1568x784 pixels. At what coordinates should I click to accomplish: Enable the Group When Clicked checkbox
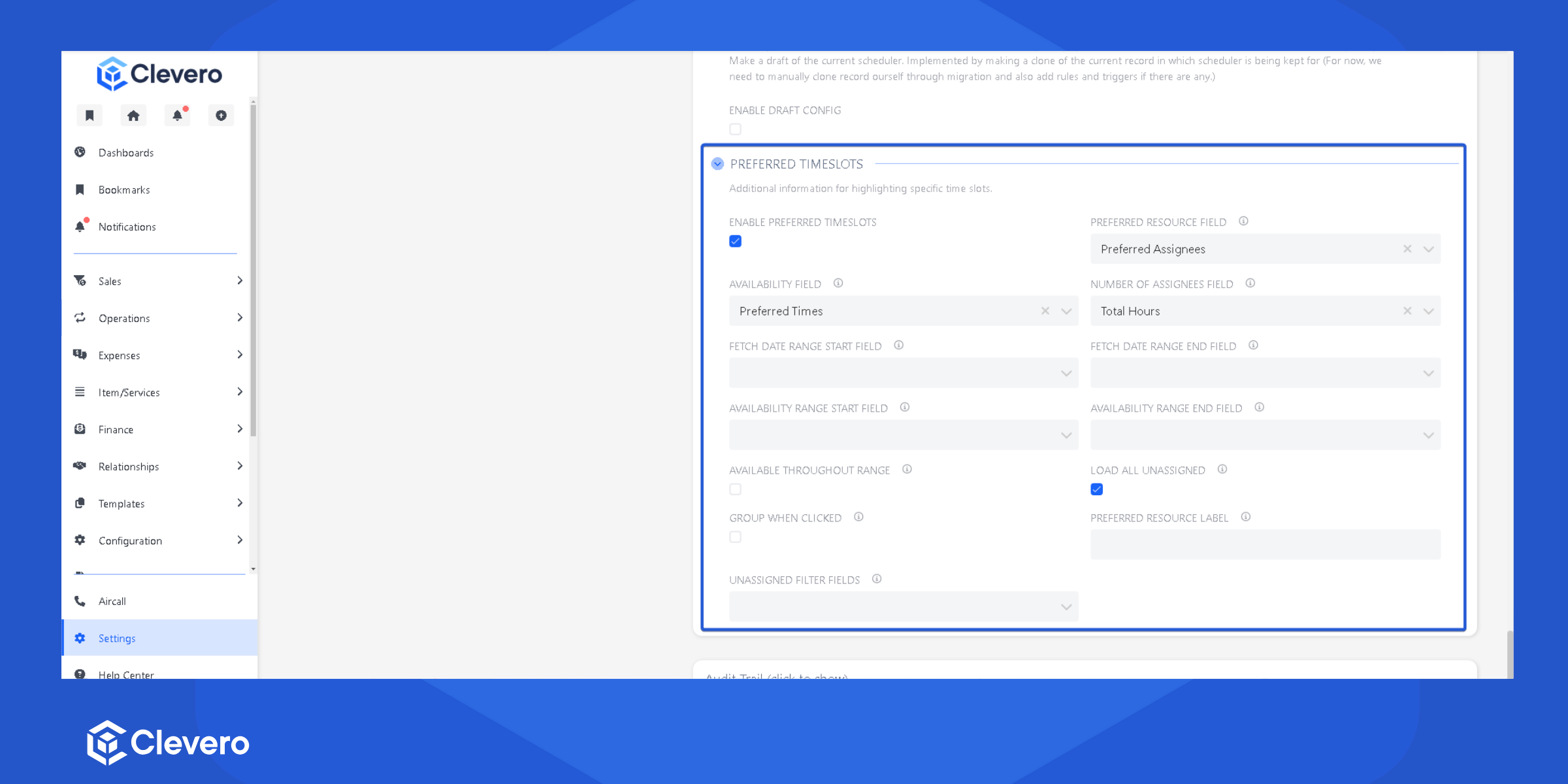tap(736, 537)
